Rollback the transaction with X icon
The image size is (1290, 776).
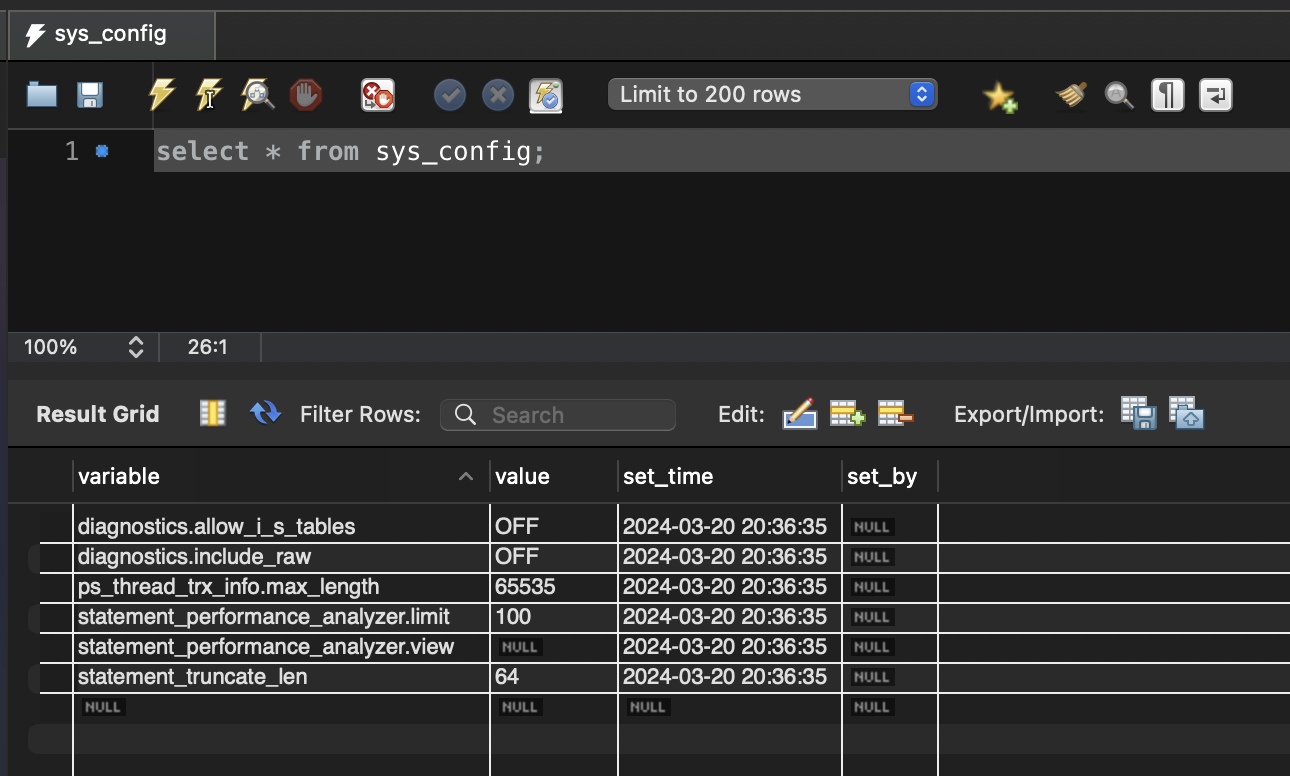[497, 95]
